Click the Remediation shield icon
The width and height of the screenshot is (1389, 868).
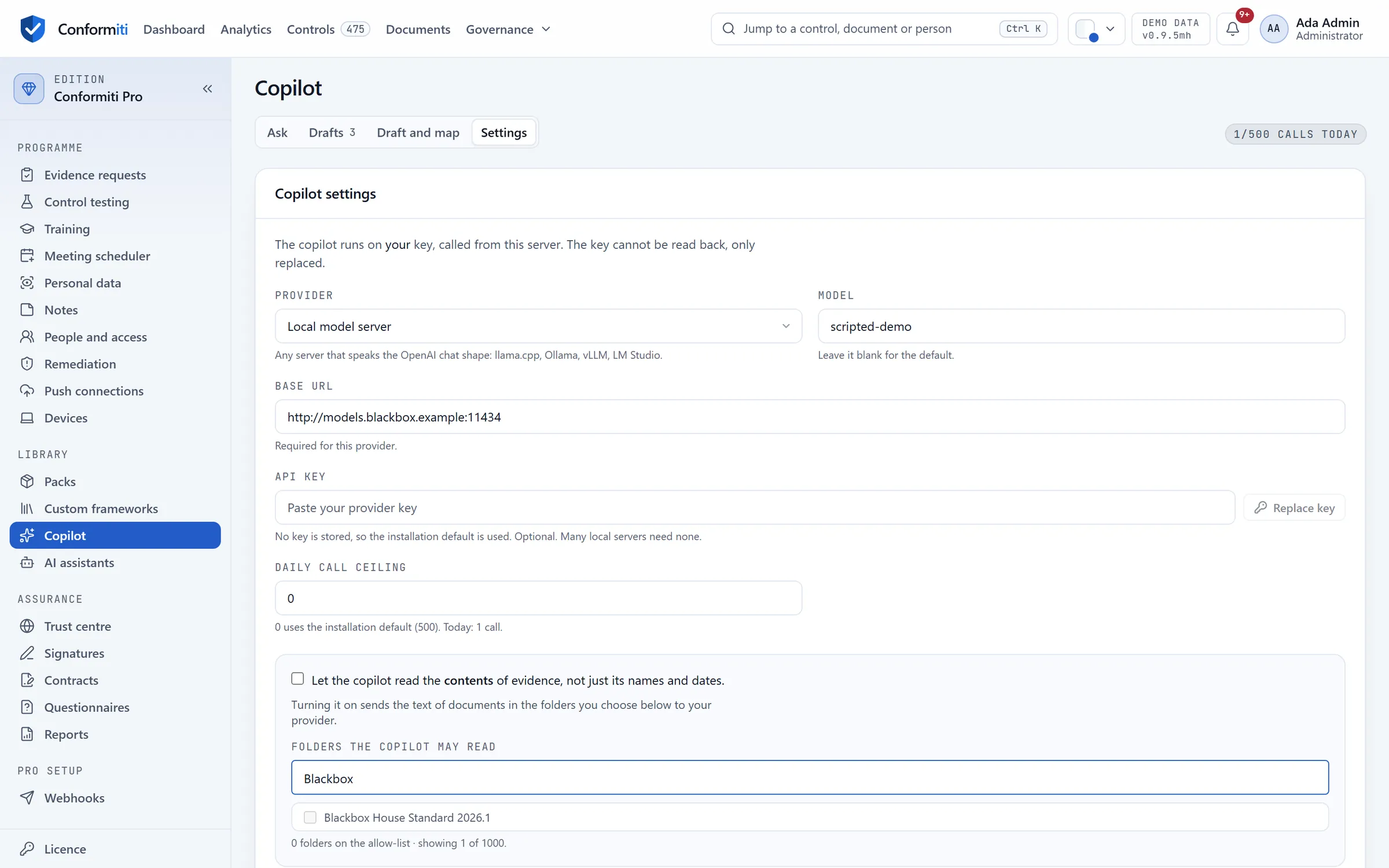[x=27, y=364]
